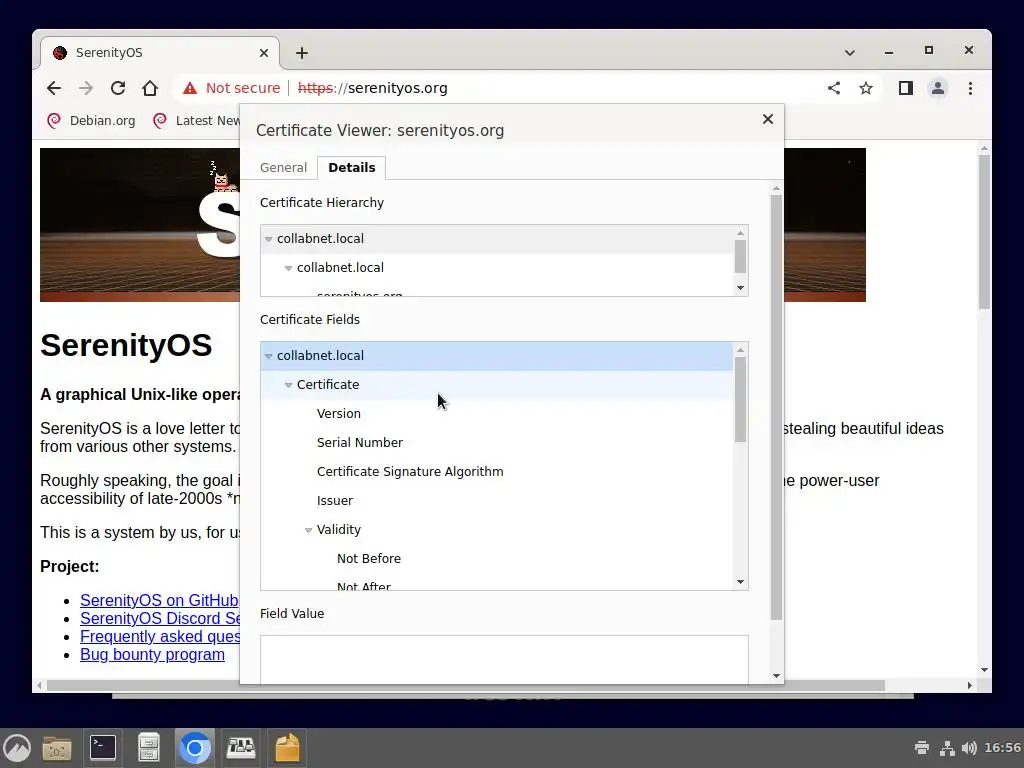Screen dimensions: 1024x768
Task: Collapse collabnet.local in Certificate Fields
Action: (268, 356)
